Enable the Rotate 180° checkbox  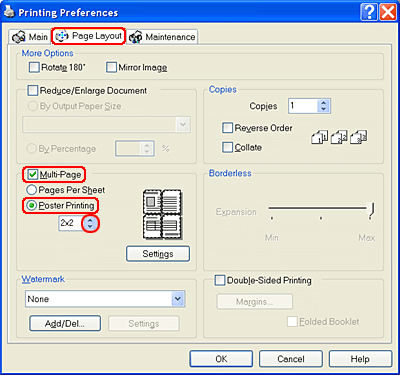pyautogui.click(x=34, y=67)
